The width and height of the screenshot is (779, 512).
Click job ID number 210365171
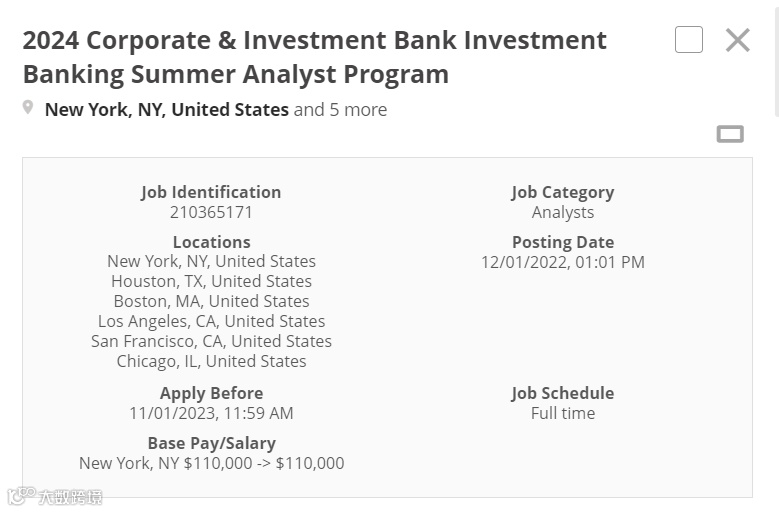(x=211, y=212)
